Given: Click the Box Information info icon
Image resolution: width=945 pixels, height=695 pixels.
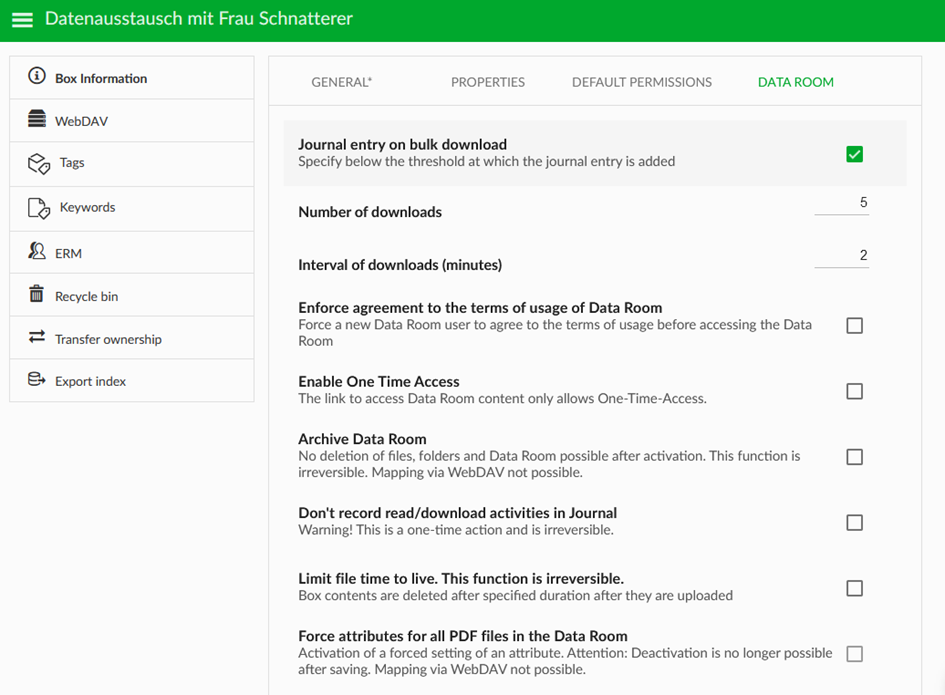Looking at the screenshot, I should pyautogui.click(x=37, y=76).
